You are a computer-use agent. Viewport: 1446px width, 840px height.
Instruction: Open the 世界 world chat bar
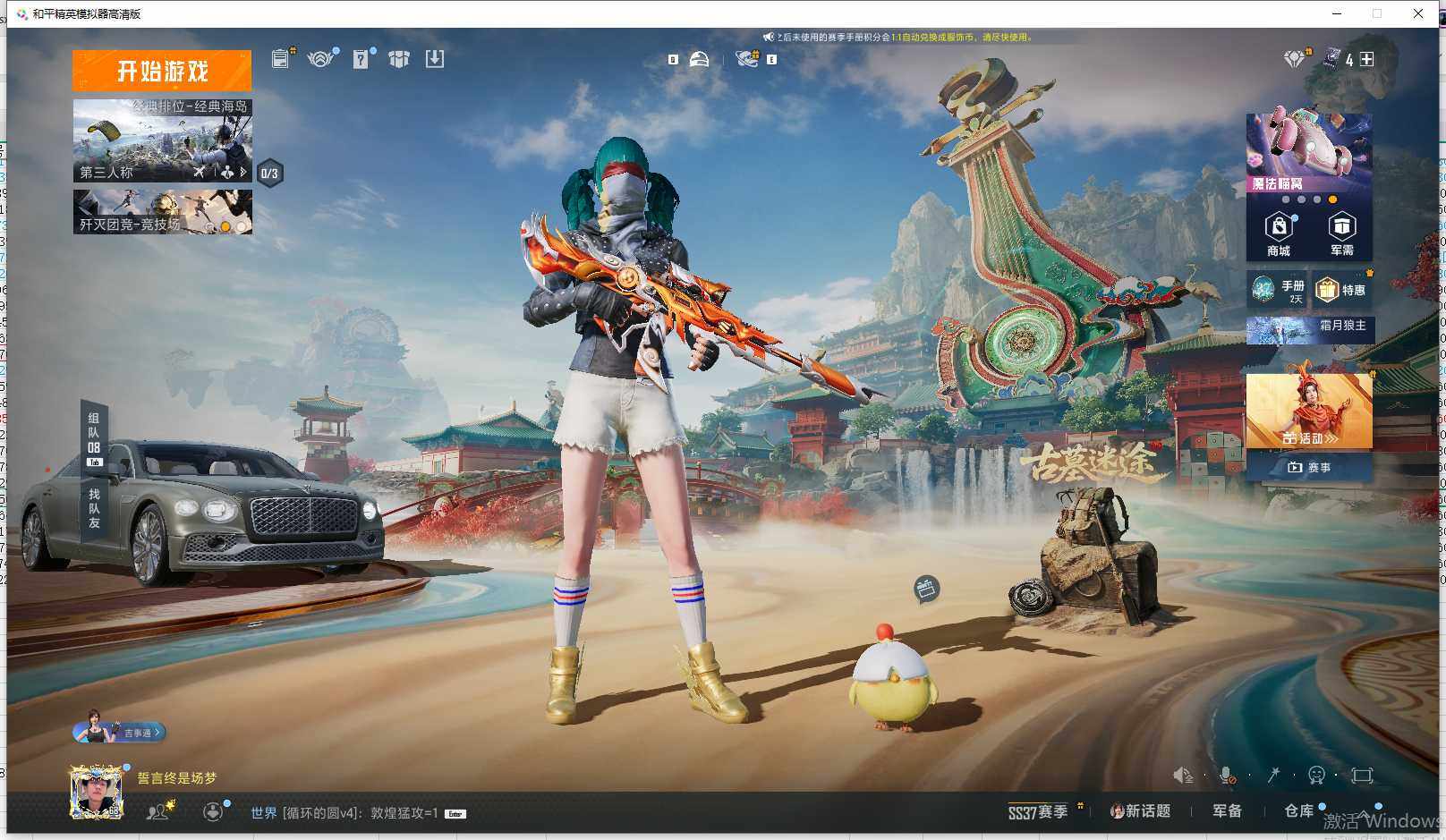[358, 812]
